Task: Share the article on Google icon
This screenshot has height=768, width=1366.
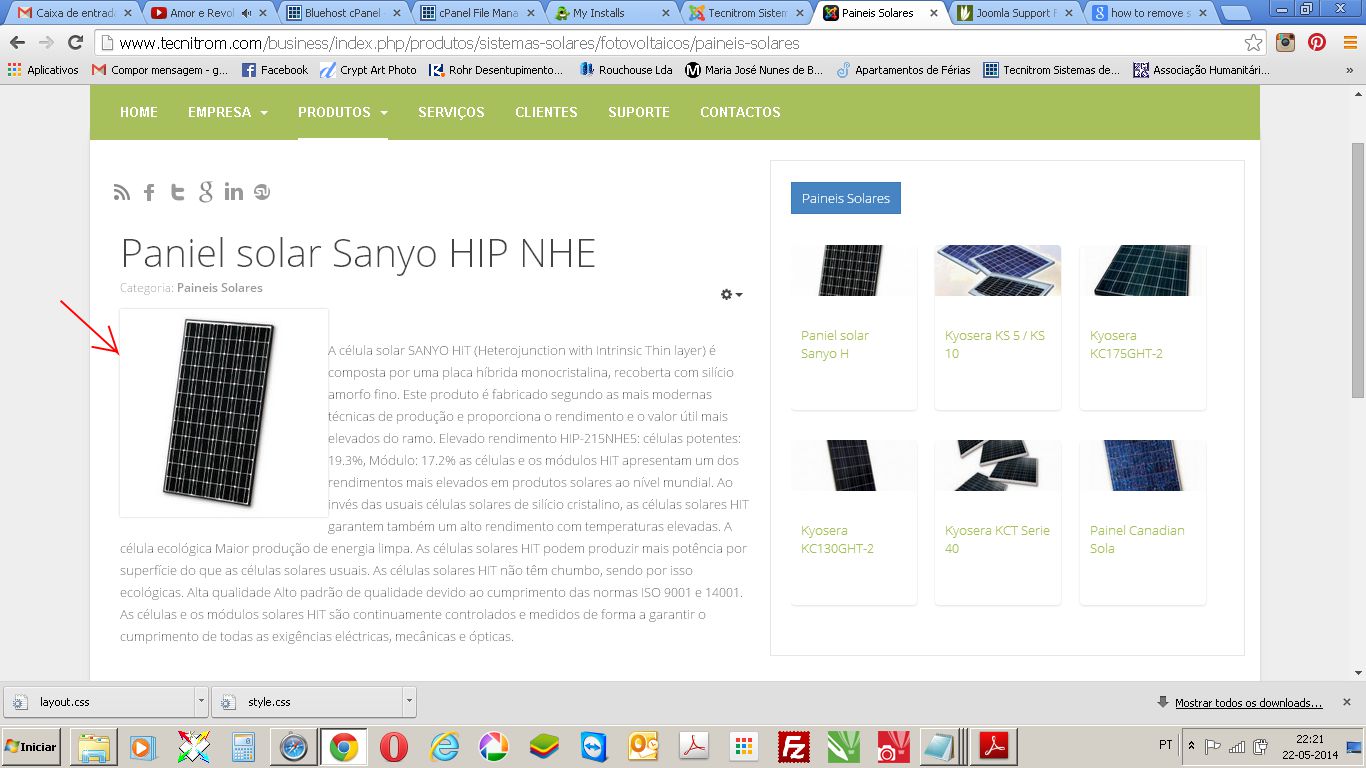Action: pos(206,192)
